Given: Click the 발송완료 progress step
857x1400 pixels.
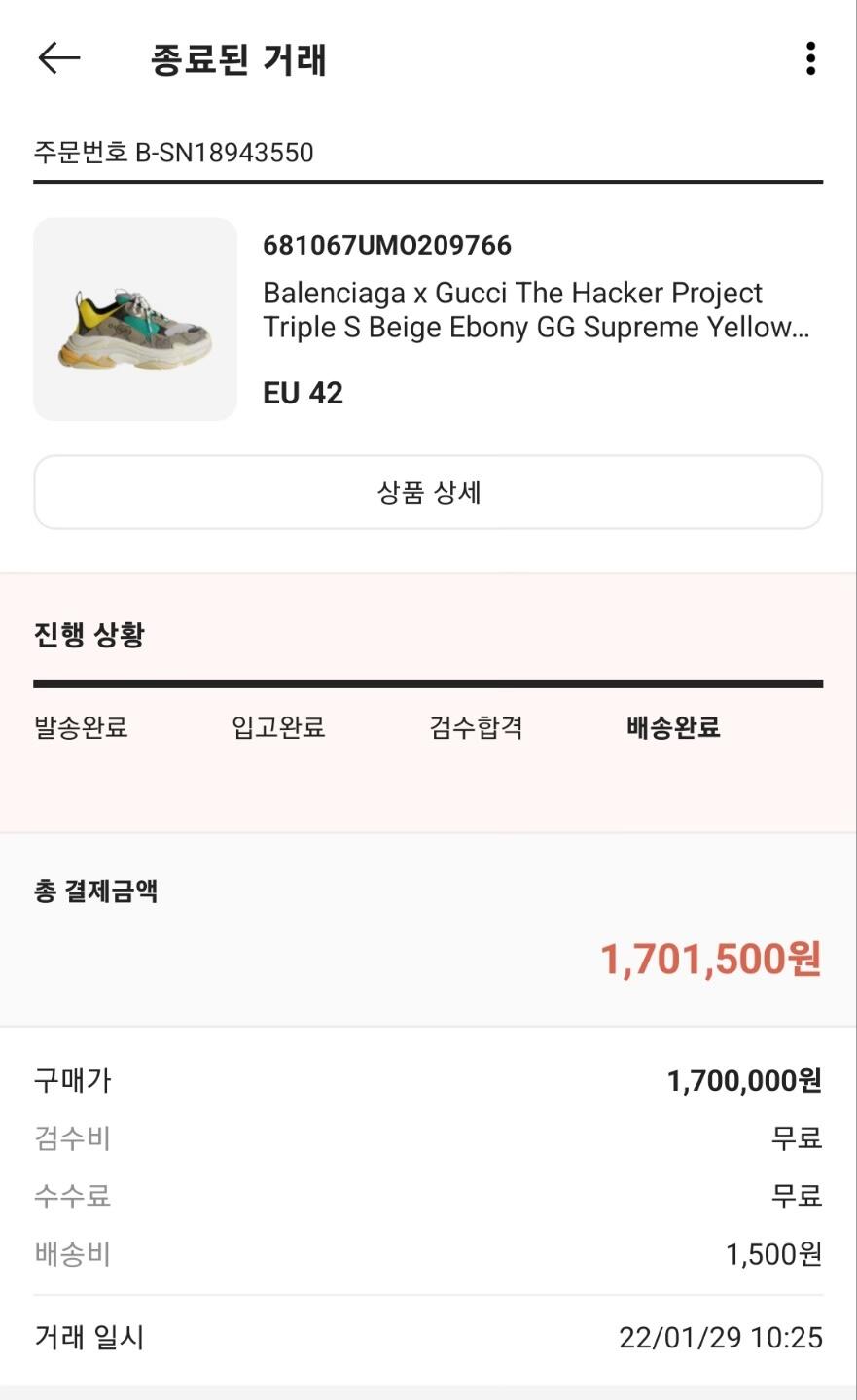Looking at the screenshot, I should coord(82,727).
